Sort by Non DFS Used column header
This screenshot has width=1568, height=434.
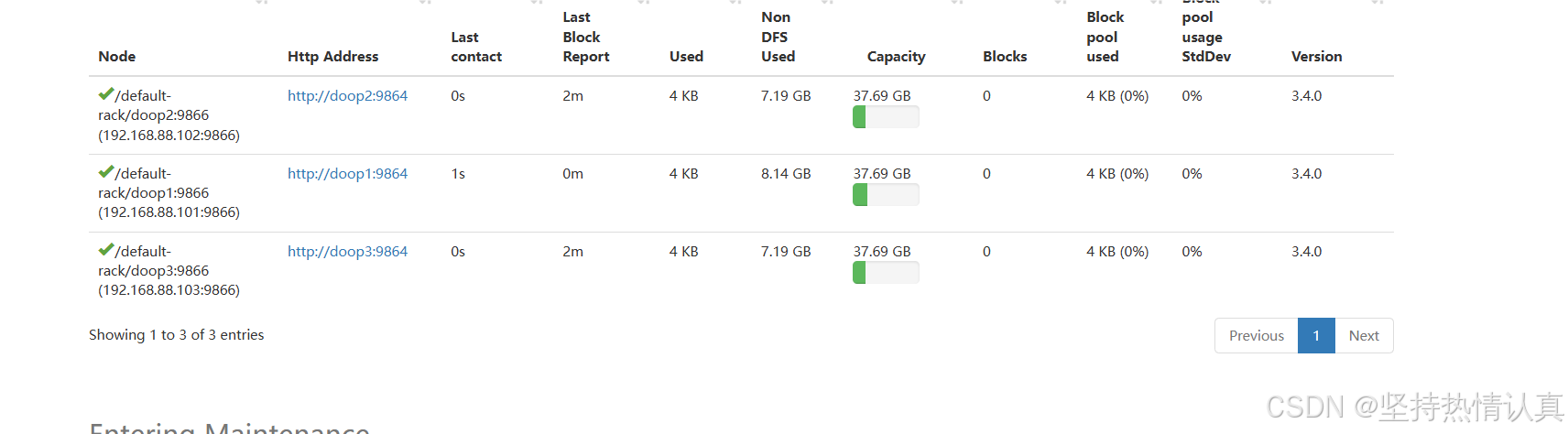click(778, 37)
